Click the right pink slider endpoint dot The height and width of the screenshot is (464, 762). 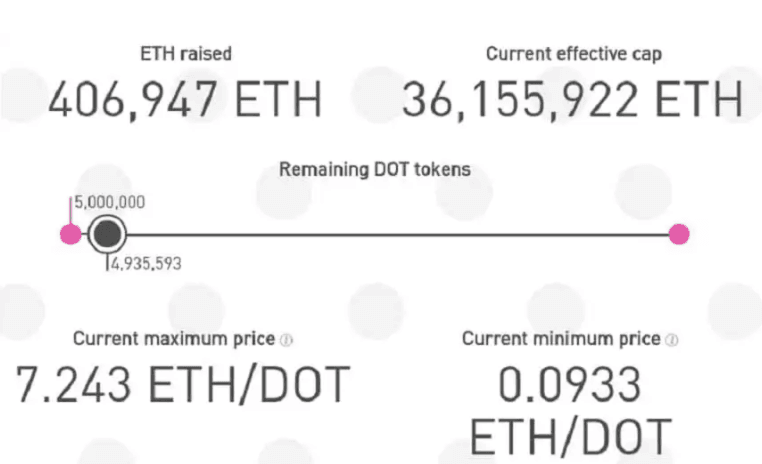click(x=679, y=235)
